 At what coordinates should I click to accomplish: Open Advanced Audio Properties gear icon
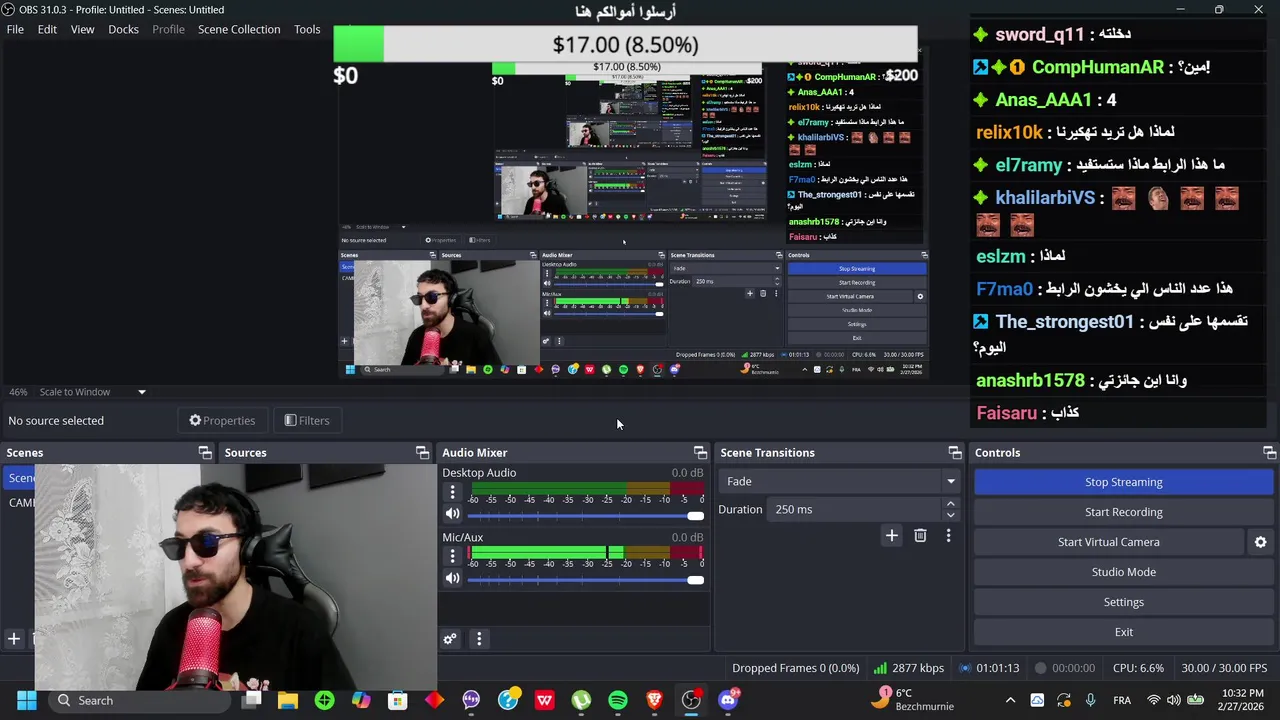(450, 639)
